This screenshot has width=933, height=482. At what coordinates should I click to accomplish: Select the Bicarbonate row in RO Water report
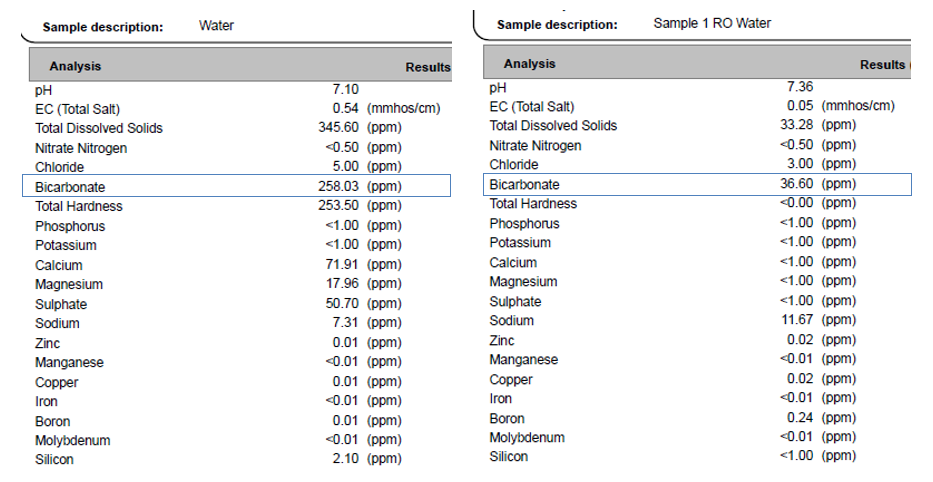point(697,184)
